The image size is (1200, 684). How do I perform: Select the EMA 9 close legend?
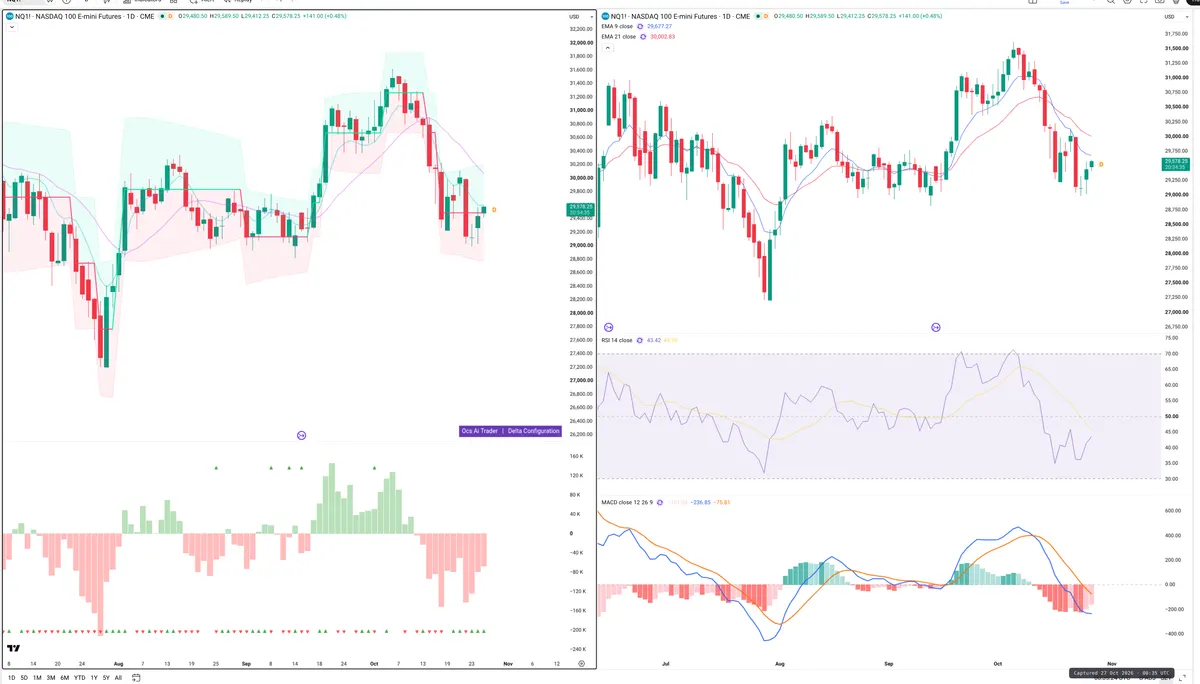pyautogui.click(x=617, y=27)
